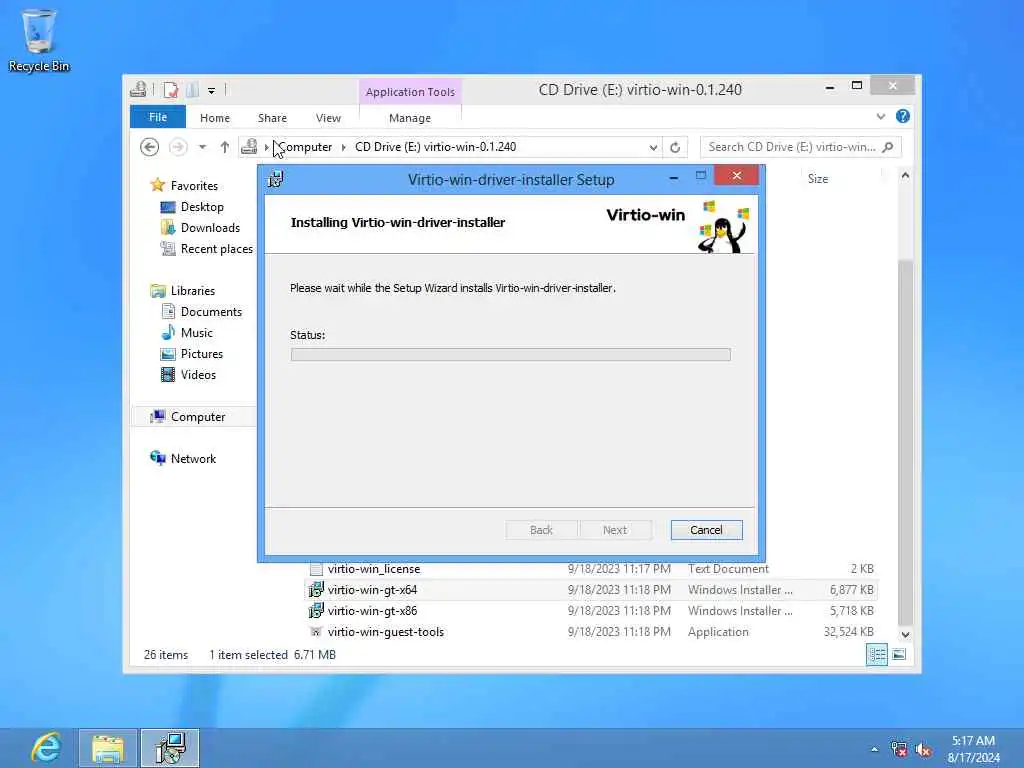Click the New folder quick access icon

click(x=192, y=90)
